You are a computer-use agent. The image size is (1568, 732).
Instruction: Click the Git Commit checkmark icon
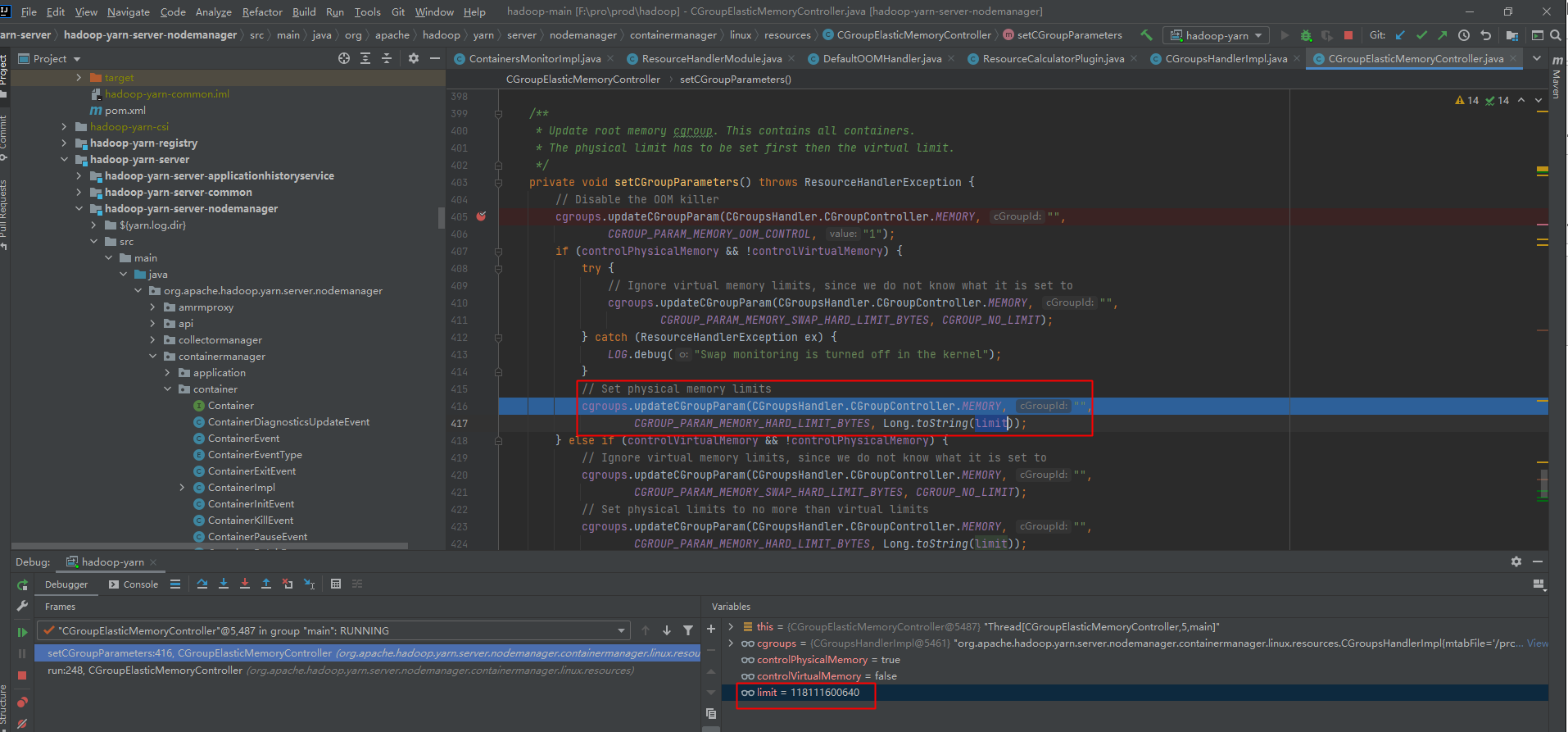pos(1421,35)
